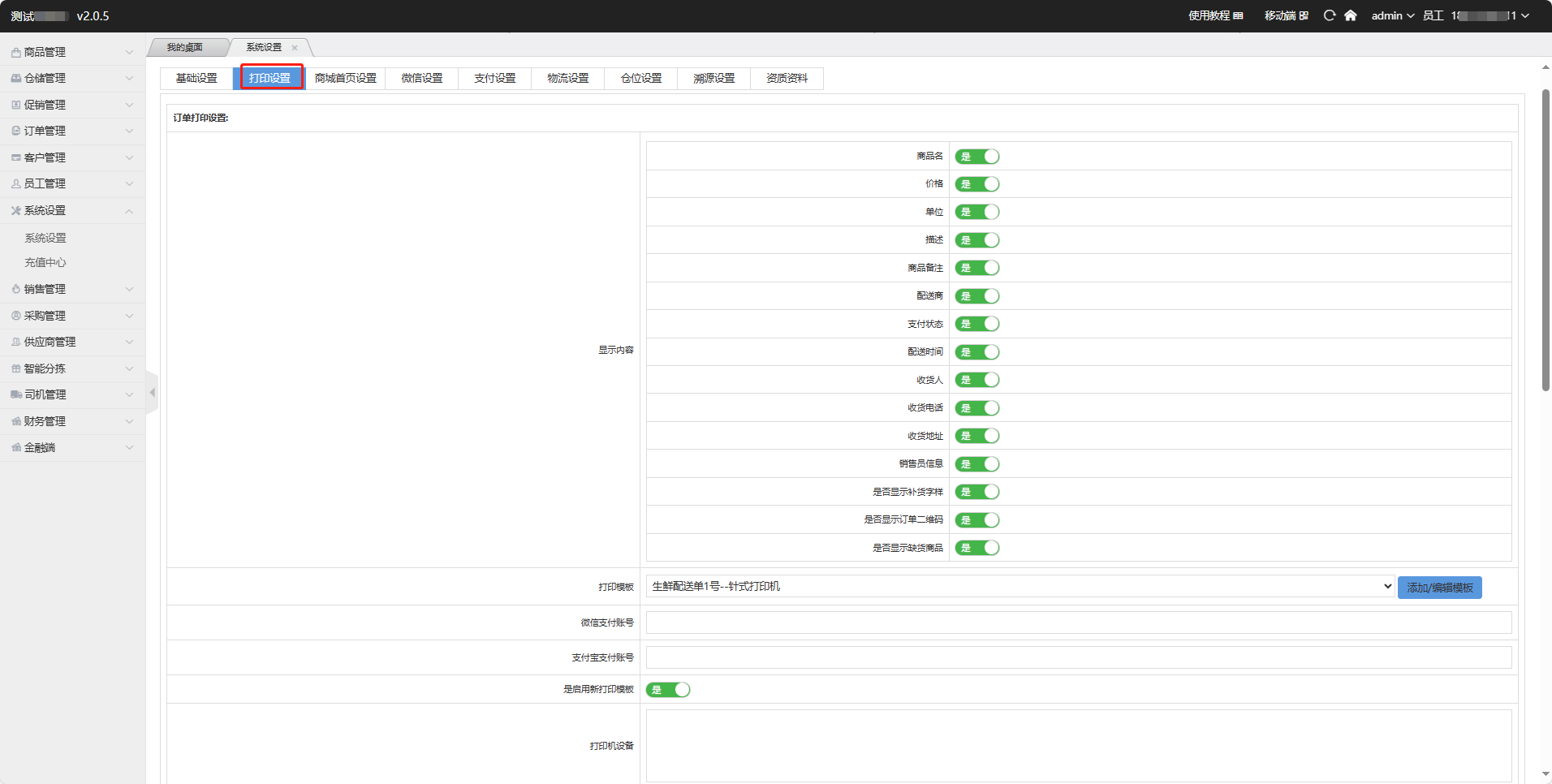
Task: Toggle the 是否启用新打印模板 switch
Action: pyautogui.click(x=668, y=690)
